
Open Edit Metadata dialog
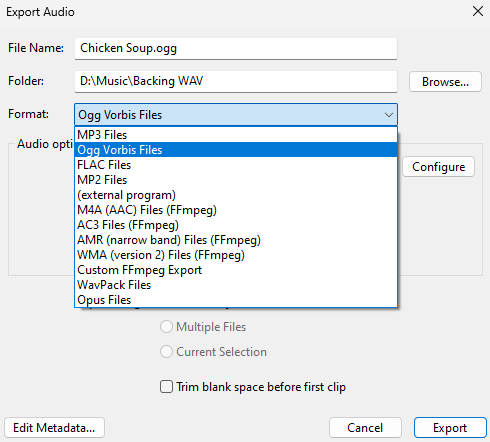click(x=54, y=428)
